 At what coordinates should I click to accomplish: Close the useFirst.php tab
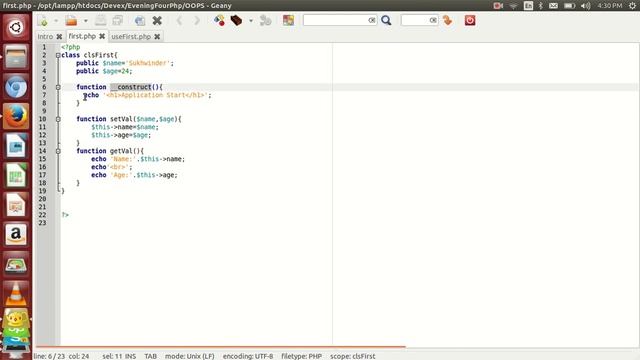click(157, 37)
